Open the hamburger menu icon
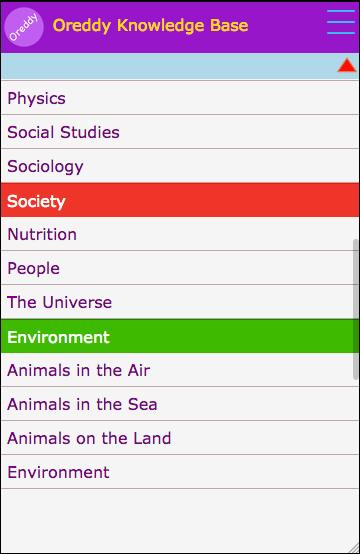 (341, 22)
